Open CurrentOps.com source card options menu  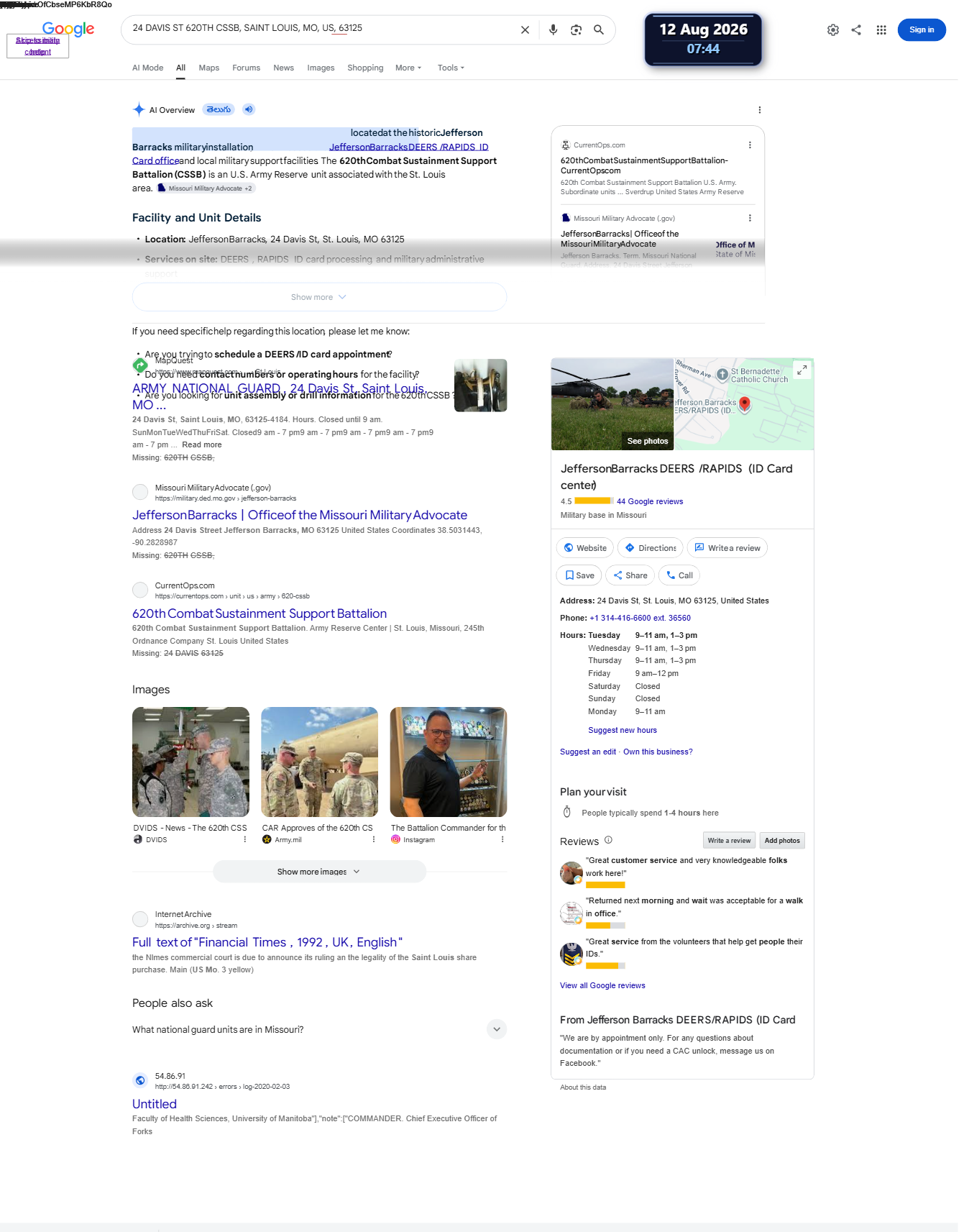pos(750,145)
